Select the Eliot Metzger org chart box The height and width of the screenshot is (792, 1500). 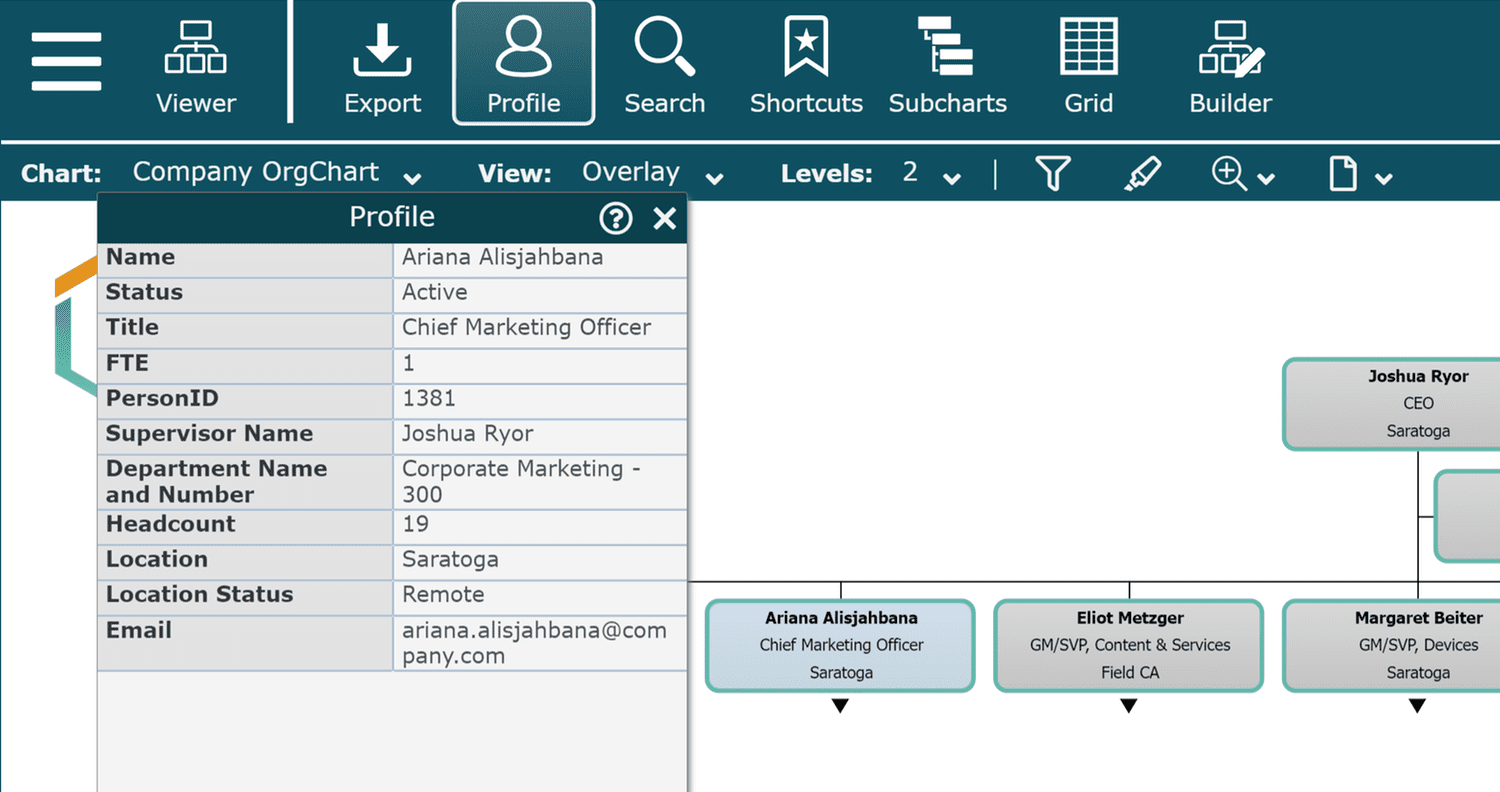click(x=1128, y=645)
